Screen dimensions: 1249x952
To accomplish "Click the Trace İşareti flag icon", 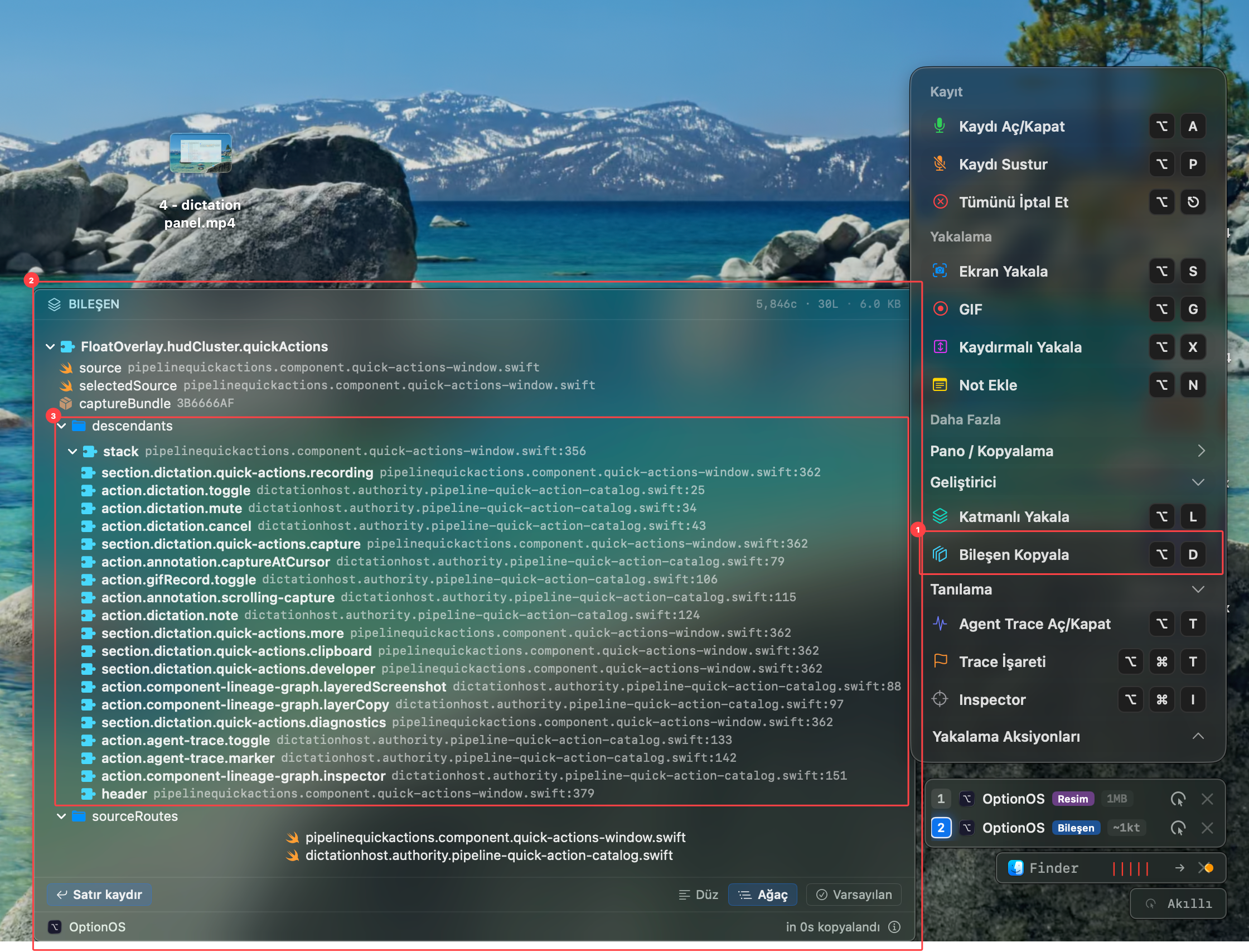I will (x=940, y=661).
